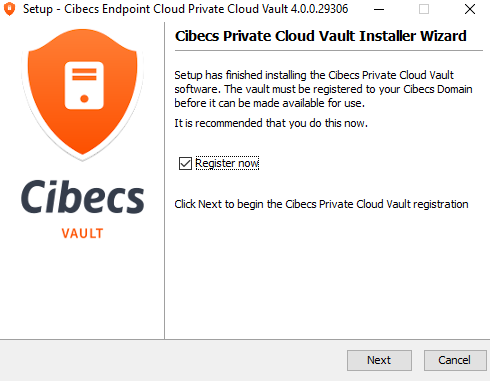Screen dimensions: 490x381
Task: Click the disabled maximize button
Action: tap(424, 9)
